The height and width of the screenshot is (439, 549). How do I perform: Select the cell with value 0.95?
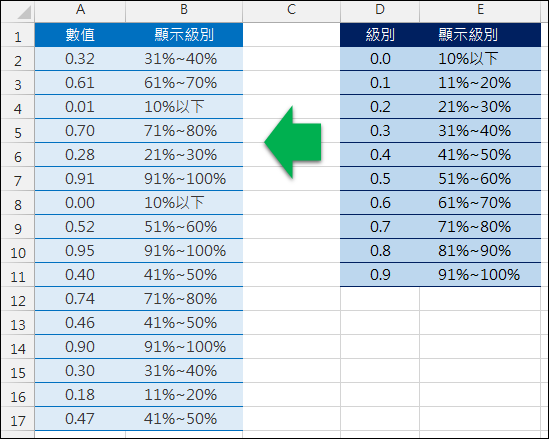click(x=80, y=251)
